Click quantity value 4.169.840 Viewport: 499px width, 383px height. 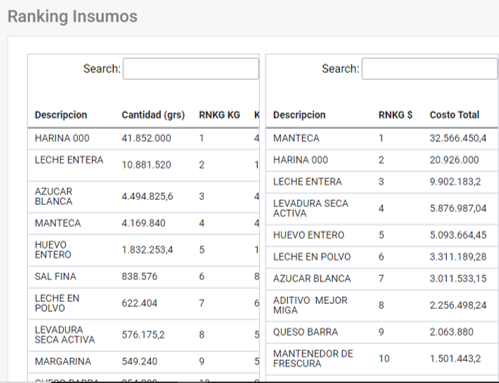pos(143,223)
